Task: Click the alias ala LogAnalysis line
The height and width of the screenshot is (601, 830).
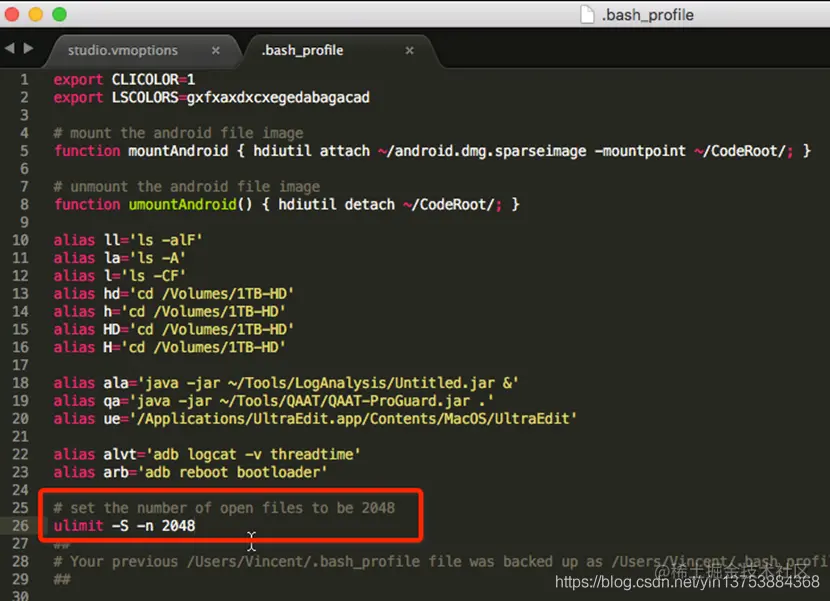Action: click(286, 383)
